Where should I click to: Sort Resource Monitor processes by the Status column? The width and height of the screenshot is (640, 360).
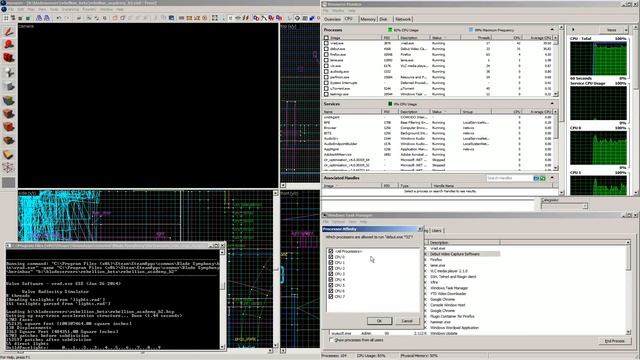(x=445, y=38)
